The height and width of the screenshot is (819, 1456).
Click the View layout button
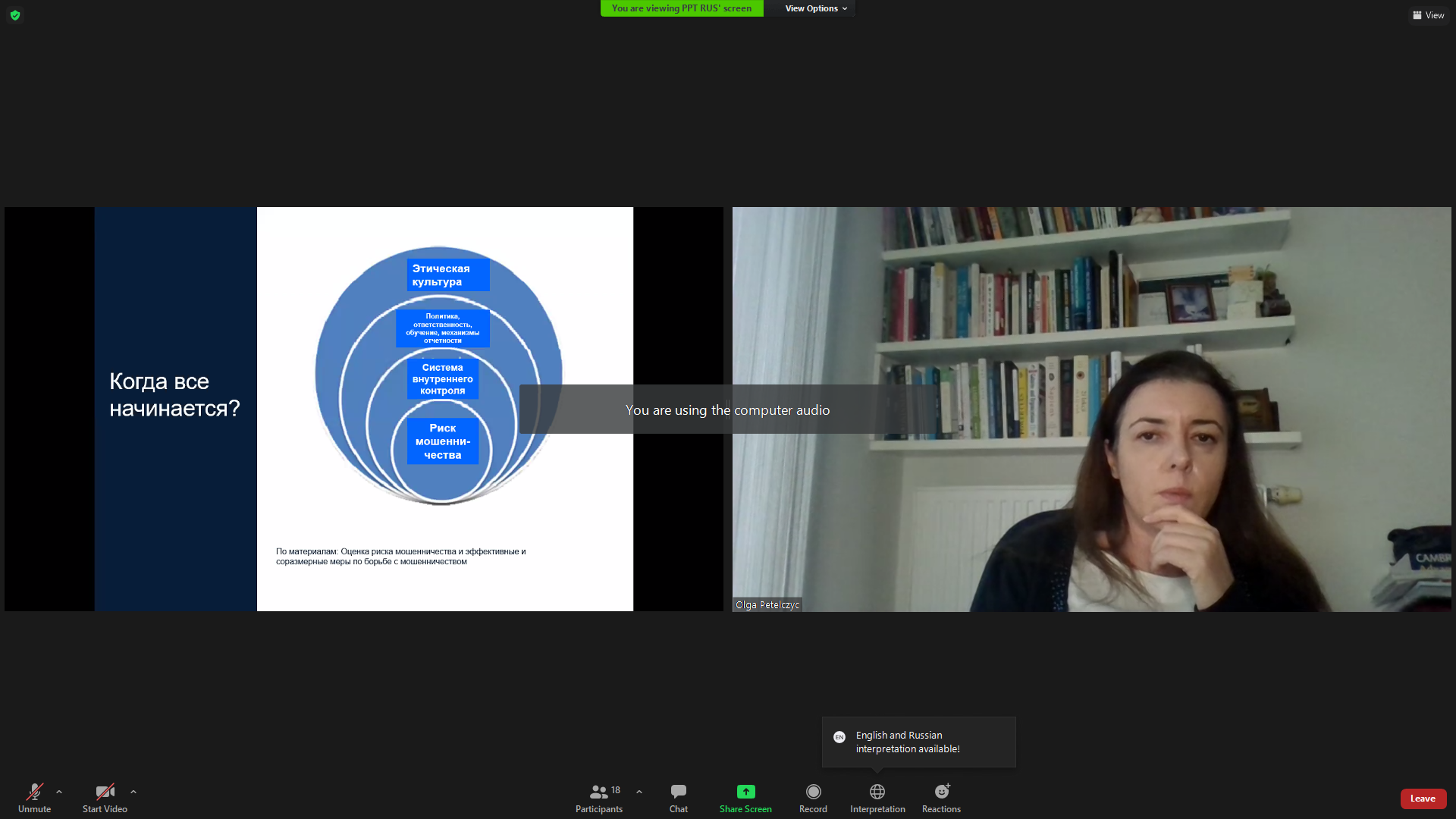(1429, 15)
